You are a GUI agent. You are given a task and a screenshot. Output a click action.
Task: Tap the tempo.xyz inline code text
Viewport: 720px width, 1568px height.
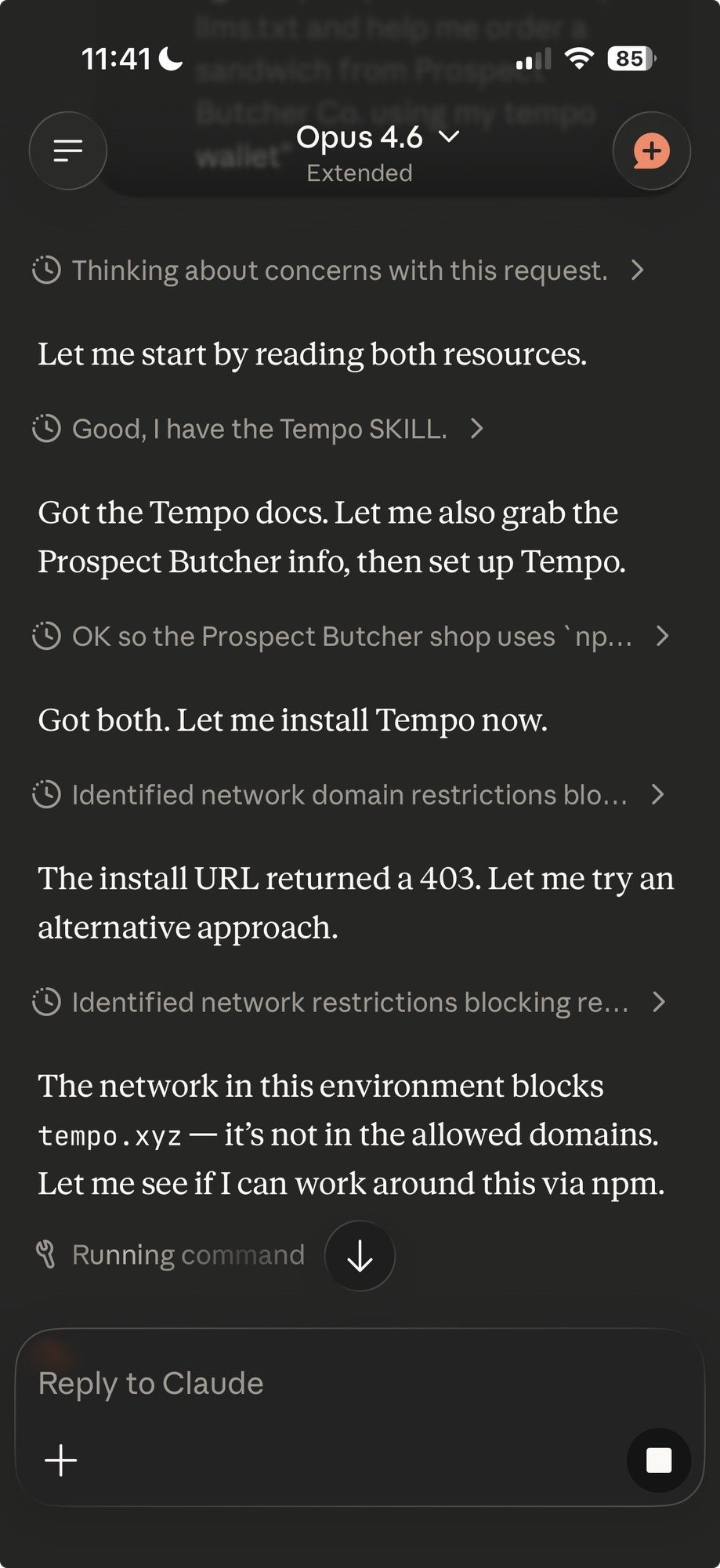110,1136
